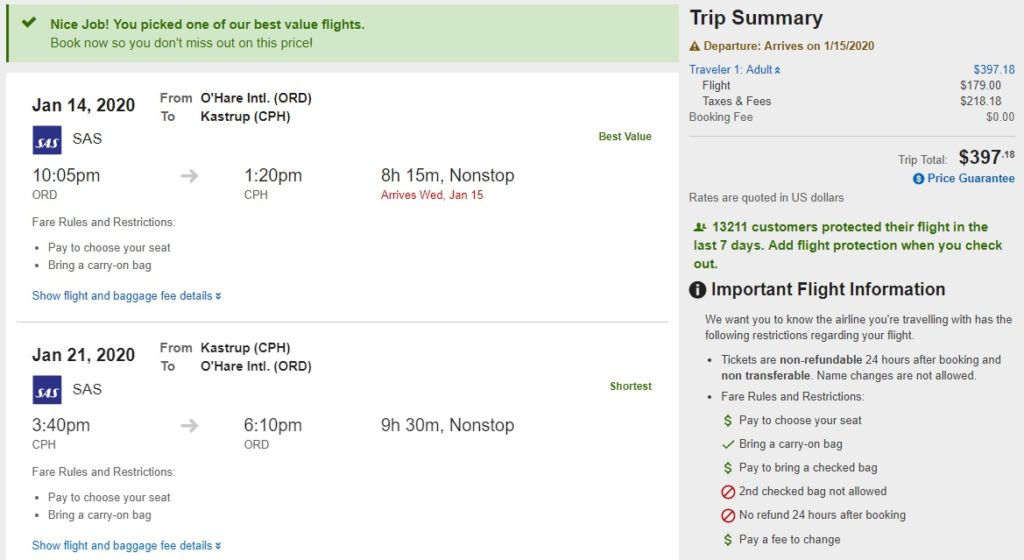Click the warning icon beside Departure notice

[x=695, y=46]
